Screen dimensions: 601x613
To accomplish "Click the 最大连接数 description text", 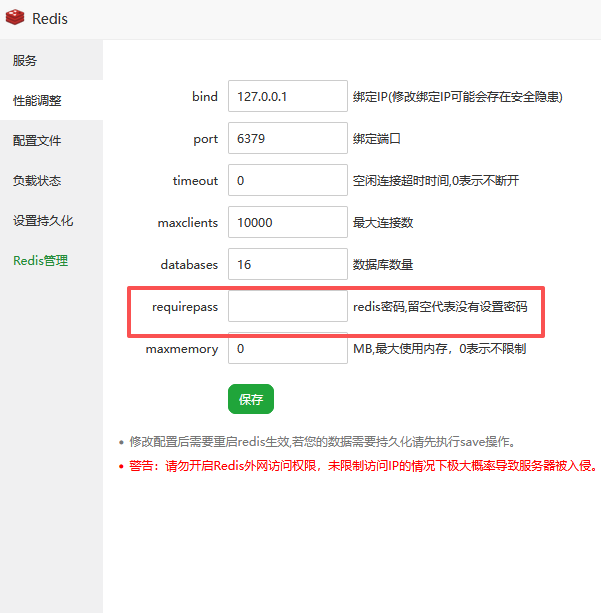I will [x=383, y=222].
